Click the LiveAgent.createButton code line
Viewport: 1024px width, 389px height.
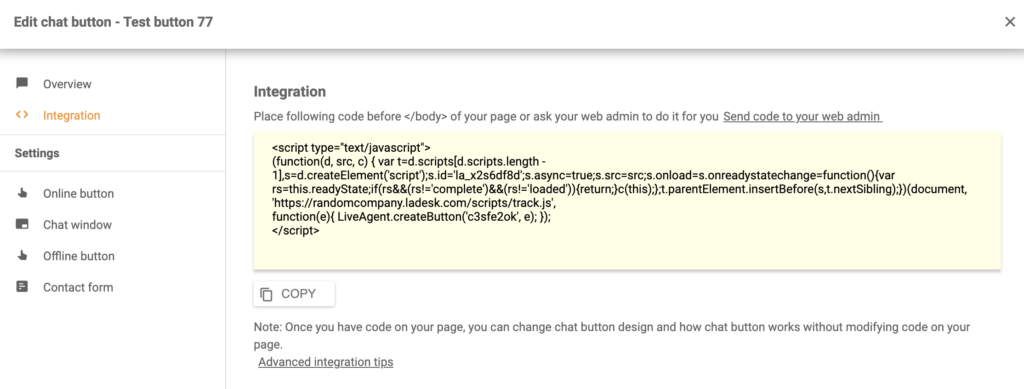411,217
